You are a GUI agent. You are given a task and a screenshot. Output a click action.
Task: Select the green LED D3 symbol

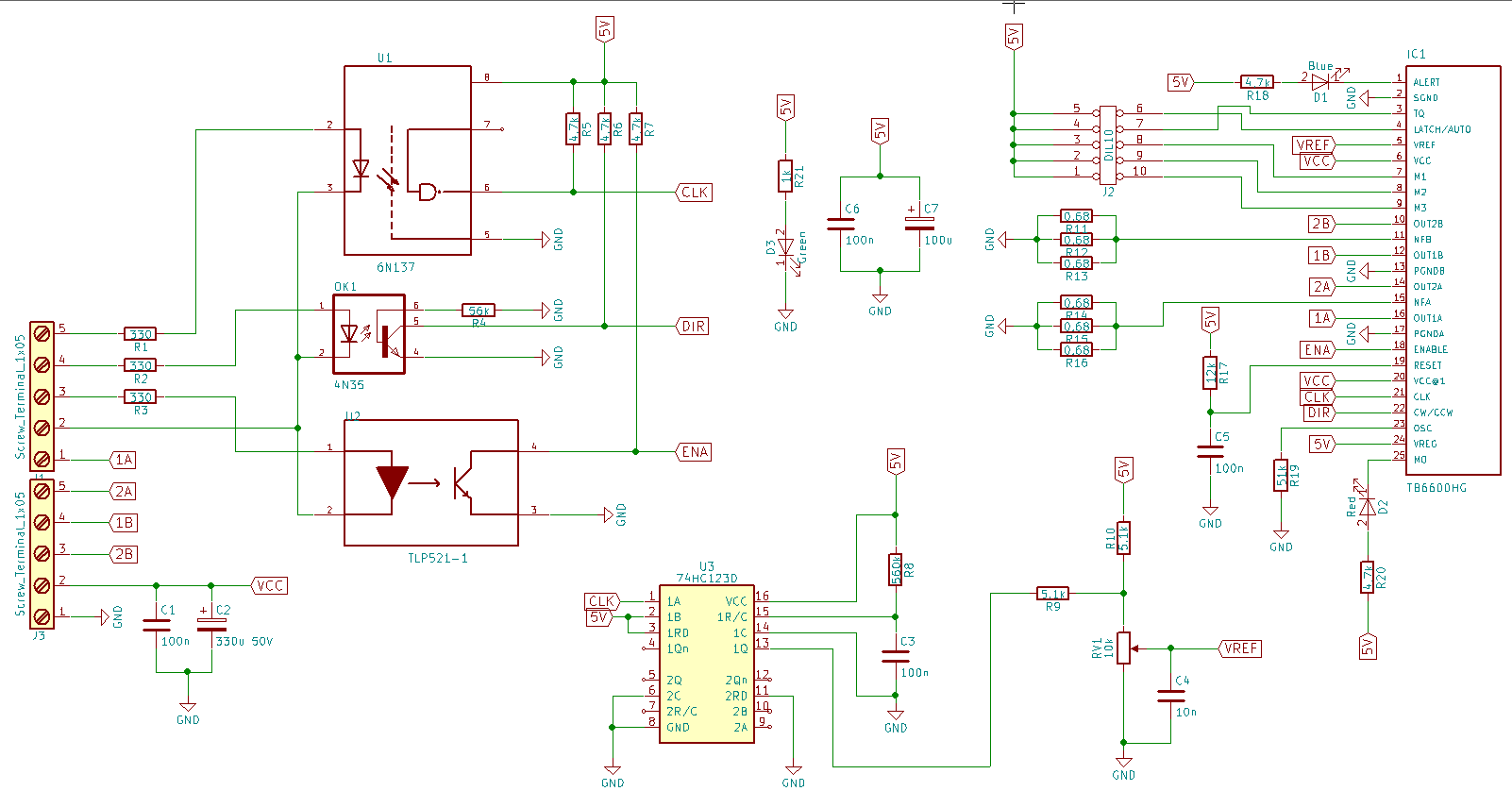coord(785,249)
